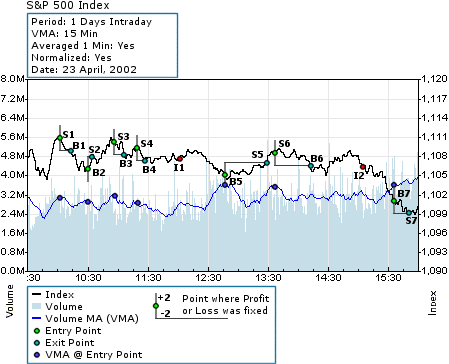This screenshot has height=364, width=449.
Task: Click the '12:30' time axis label
Action: pos(208,278)
